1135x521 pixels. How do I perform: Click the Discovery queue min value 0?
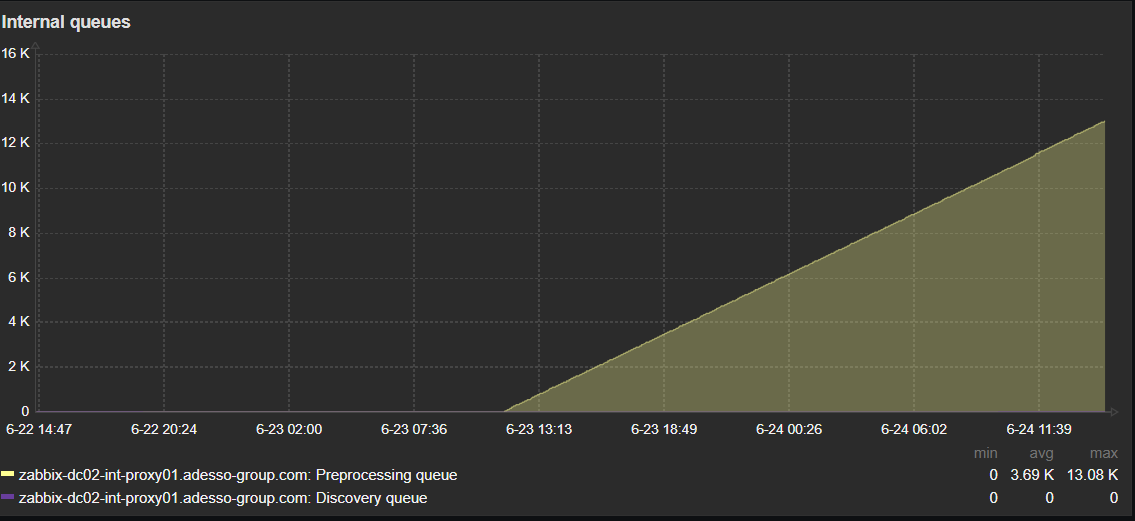tap(993, 498)
